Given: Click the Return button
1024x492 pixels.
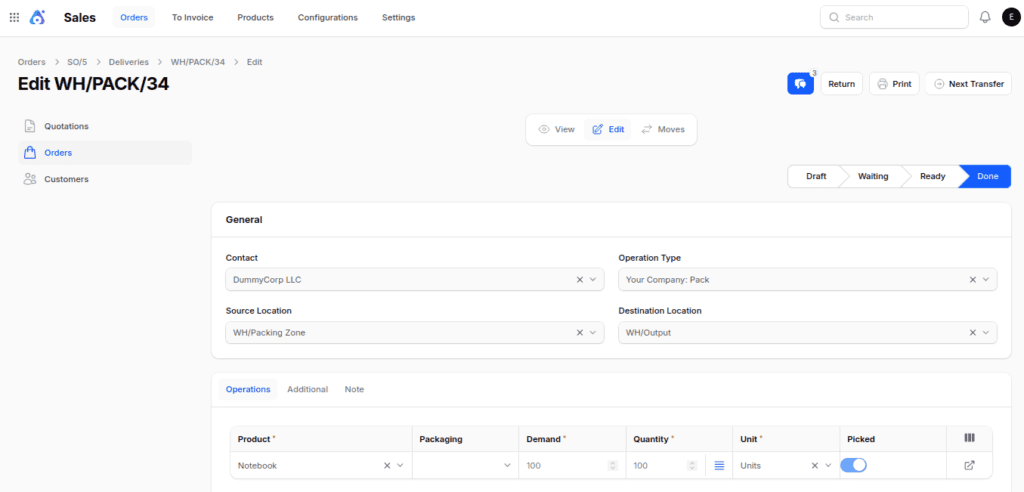Looking at the screenshot, I should pyautogui.click(x=842, y=84).
